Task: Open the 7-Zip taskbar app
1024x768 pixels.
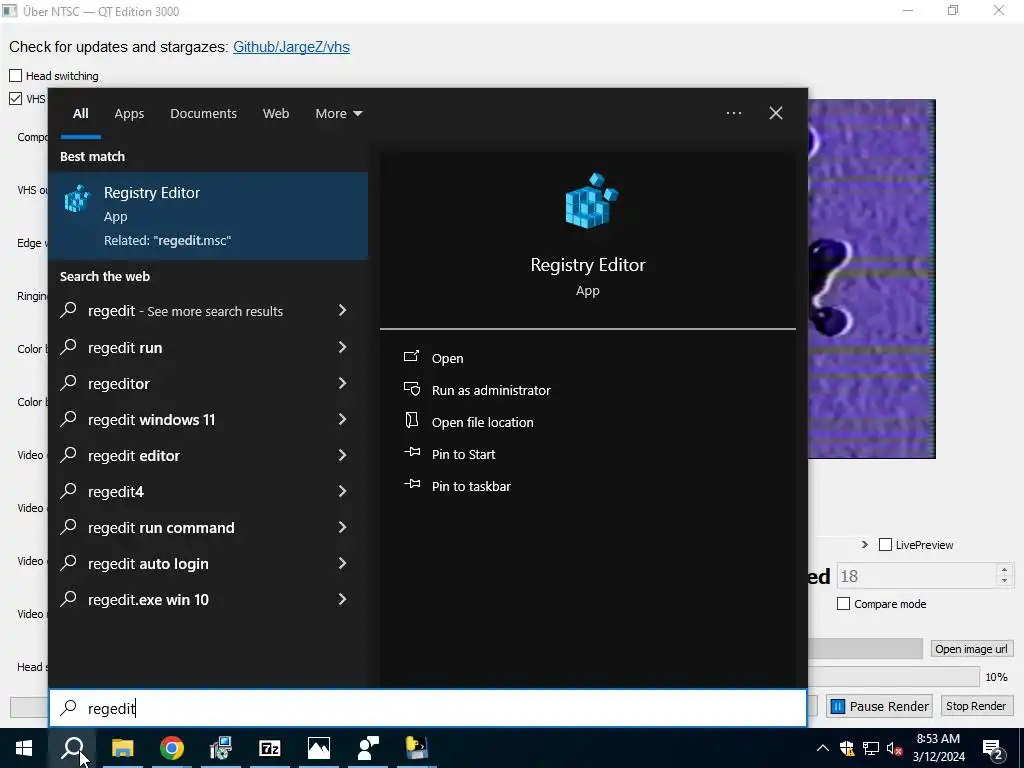Action: coord(270,748)
